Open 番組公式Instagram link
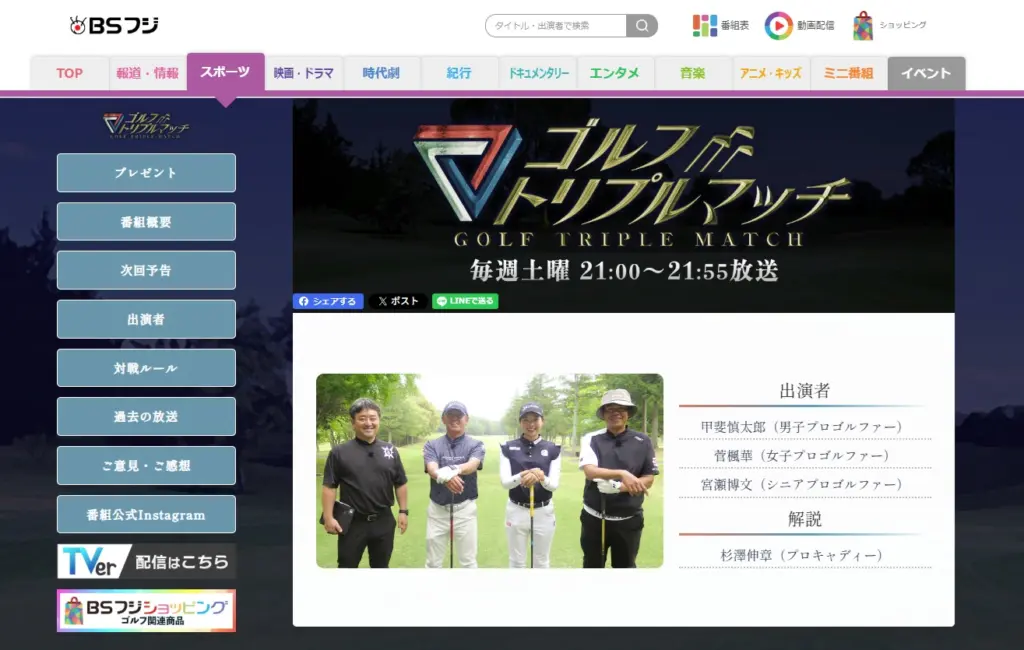This screenshot has width=1024, height=650. tap(146, 514)
